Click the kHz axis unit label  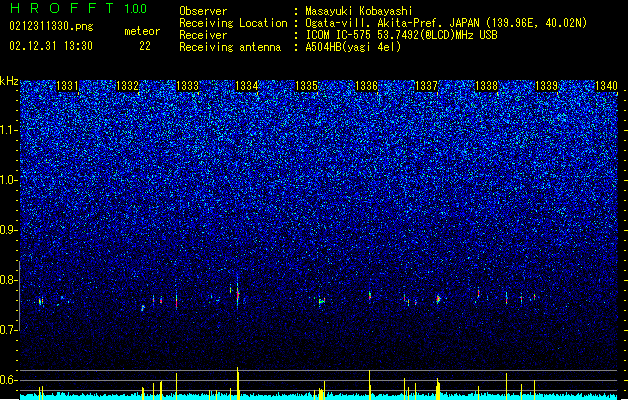pyautogui.click(x=9, y=81)
